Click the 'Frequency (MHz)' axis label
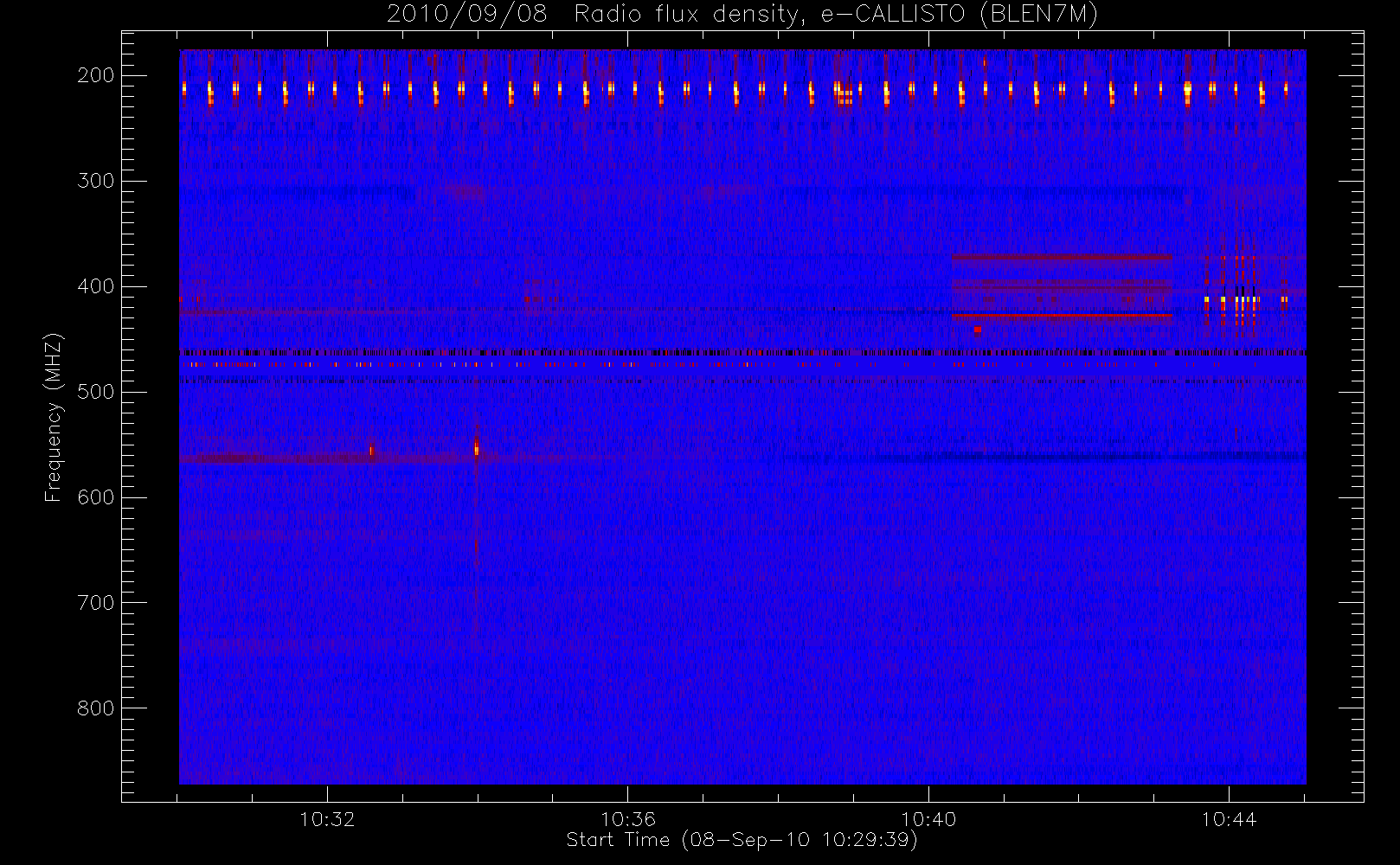 coord(54,417)
